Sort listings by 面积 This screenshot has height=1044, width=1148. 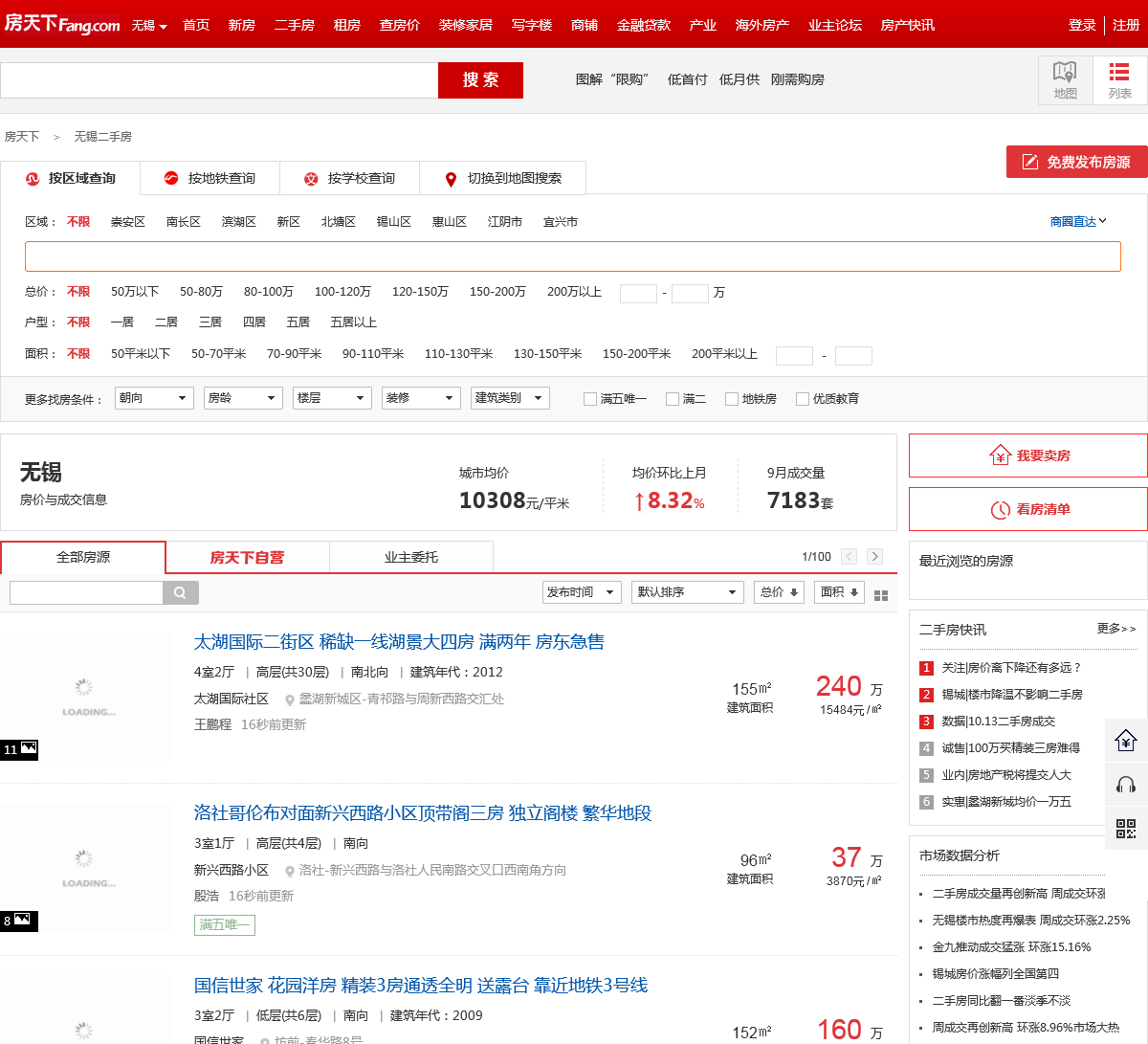click(x=839, y=592)
